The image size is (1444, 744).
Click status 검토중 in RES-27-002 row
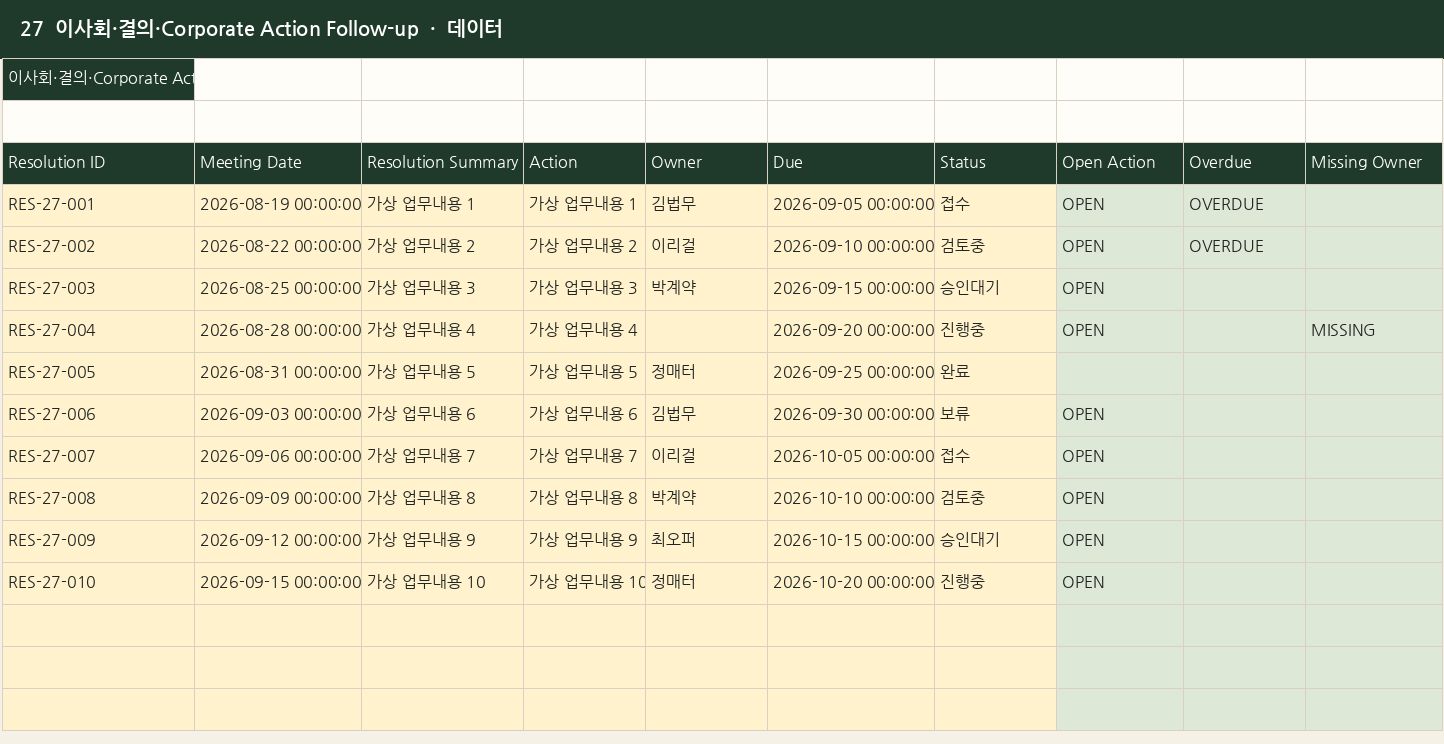point(995,247)
